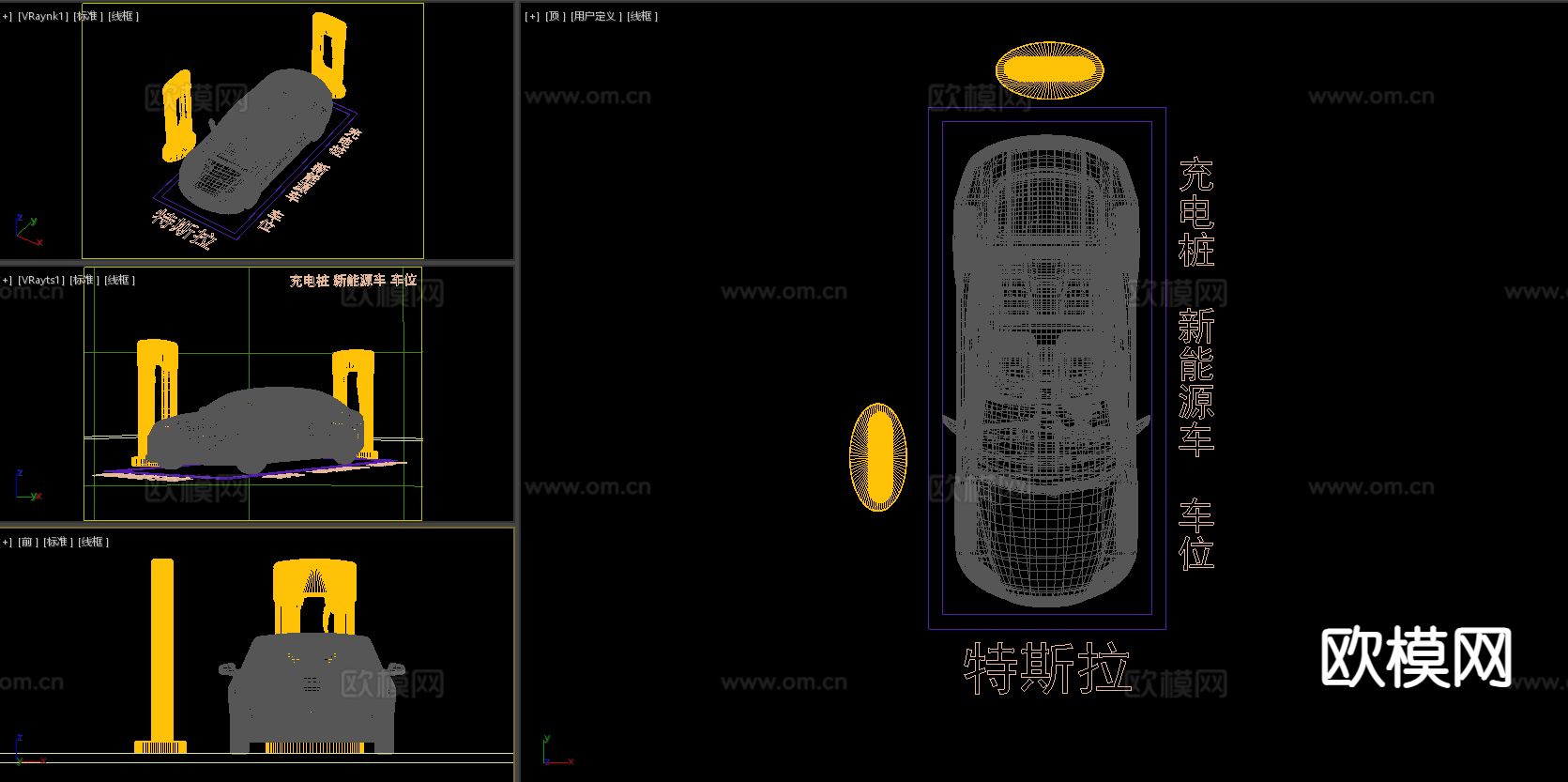Viewport: 1568px width, 782px height.
Task: Open the [用户定义] shading preset menu
Action: (x=596, y=17)
